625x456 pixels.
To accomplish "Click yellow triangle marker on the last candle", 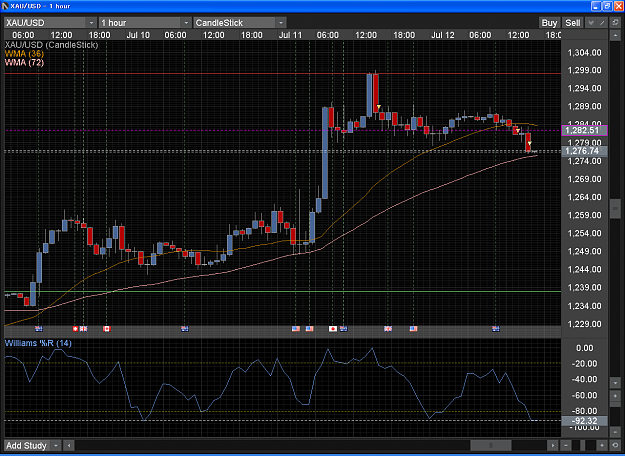I will [x=529, y=143].
